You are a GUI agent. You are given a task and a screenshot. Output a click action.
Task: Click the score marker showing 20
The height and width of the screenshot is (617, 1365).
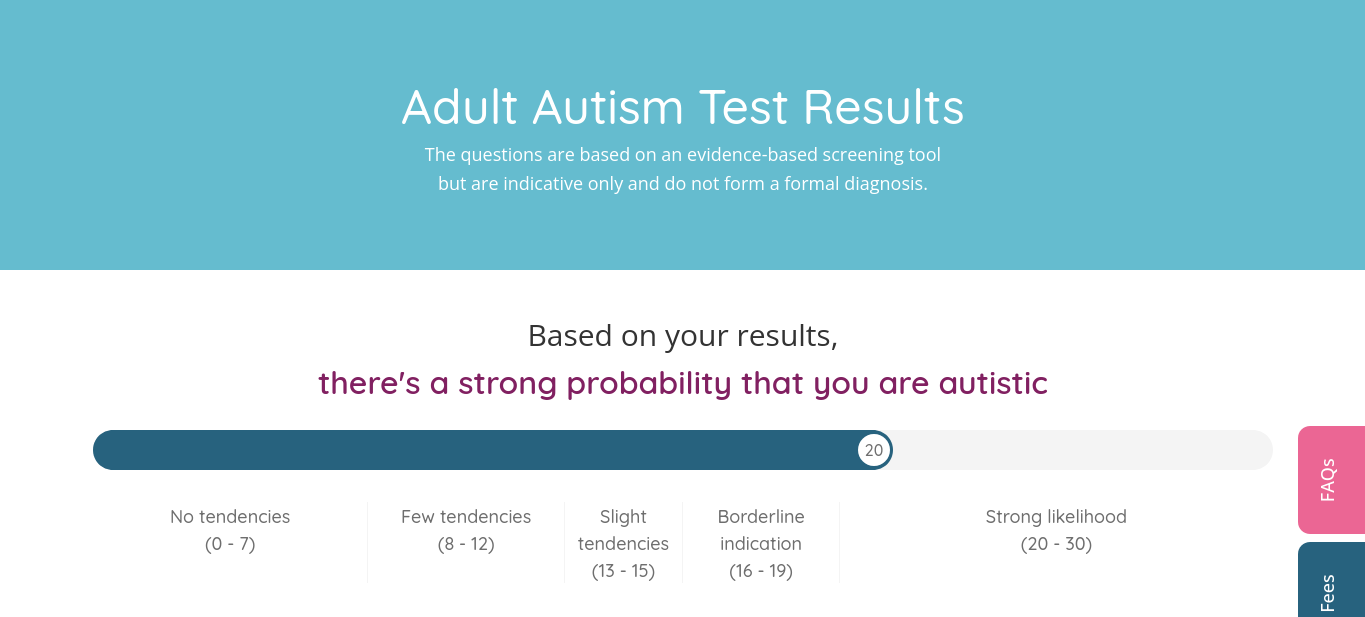873,450
